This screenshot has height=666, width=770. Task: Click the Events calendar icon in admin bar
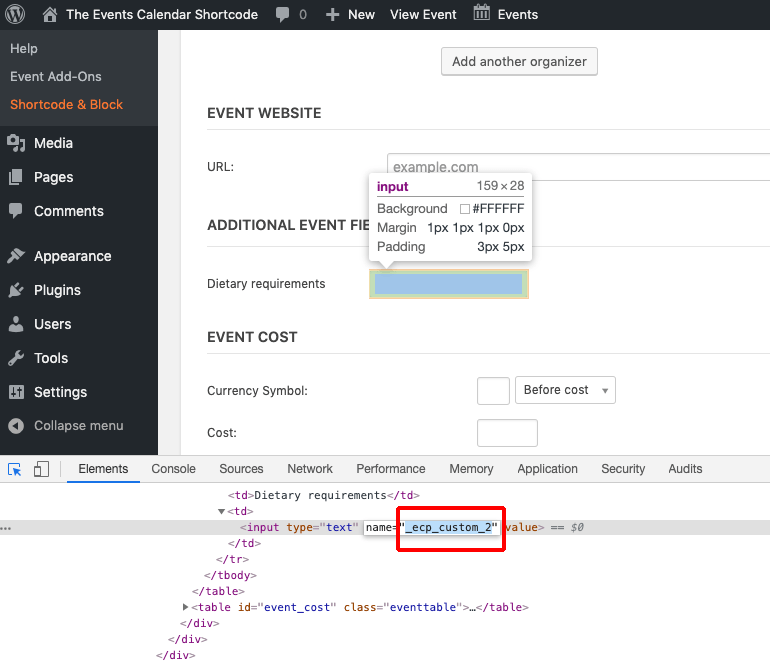(482, 14)
